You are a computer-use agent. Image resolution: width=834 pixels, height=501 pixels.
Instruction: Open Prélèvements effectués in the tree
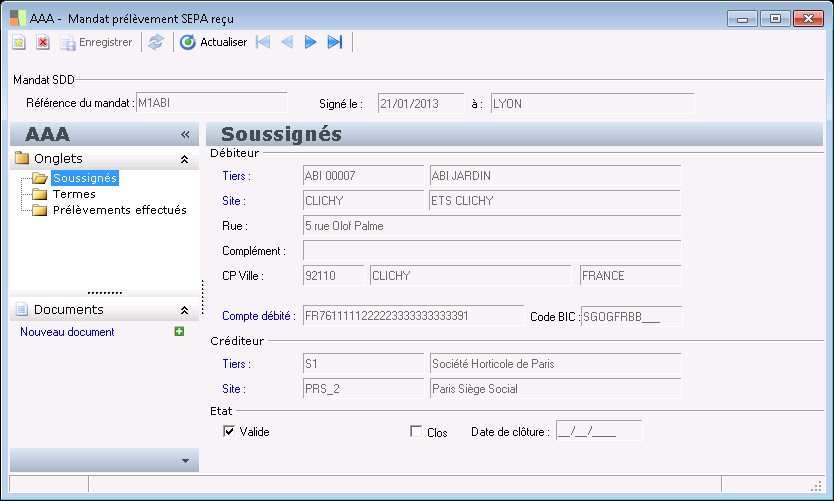pyautogui.click(x=119, y=210)
